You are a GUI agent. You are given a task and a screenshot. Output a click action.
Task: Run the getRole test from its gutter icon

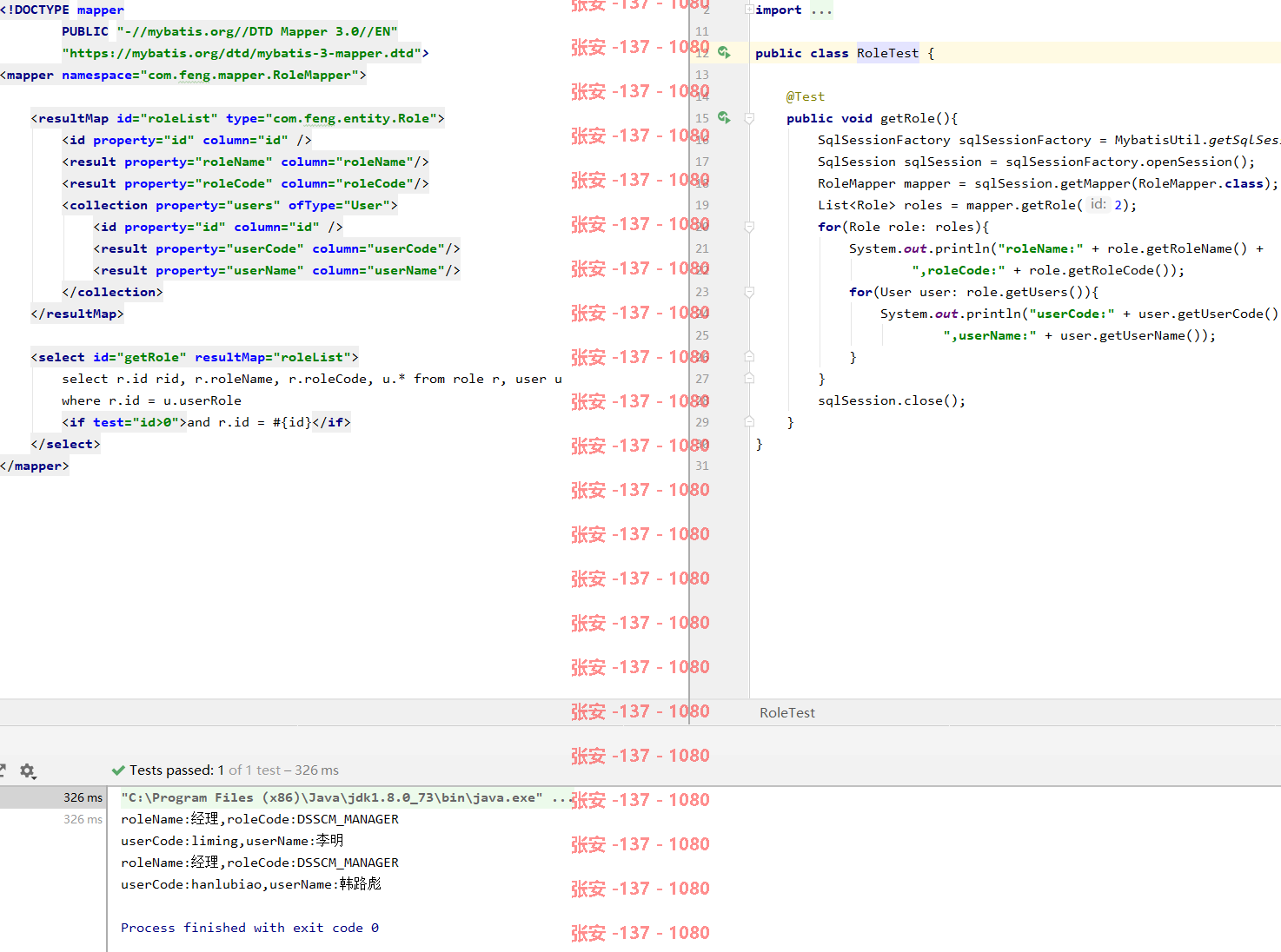(724, 118)
